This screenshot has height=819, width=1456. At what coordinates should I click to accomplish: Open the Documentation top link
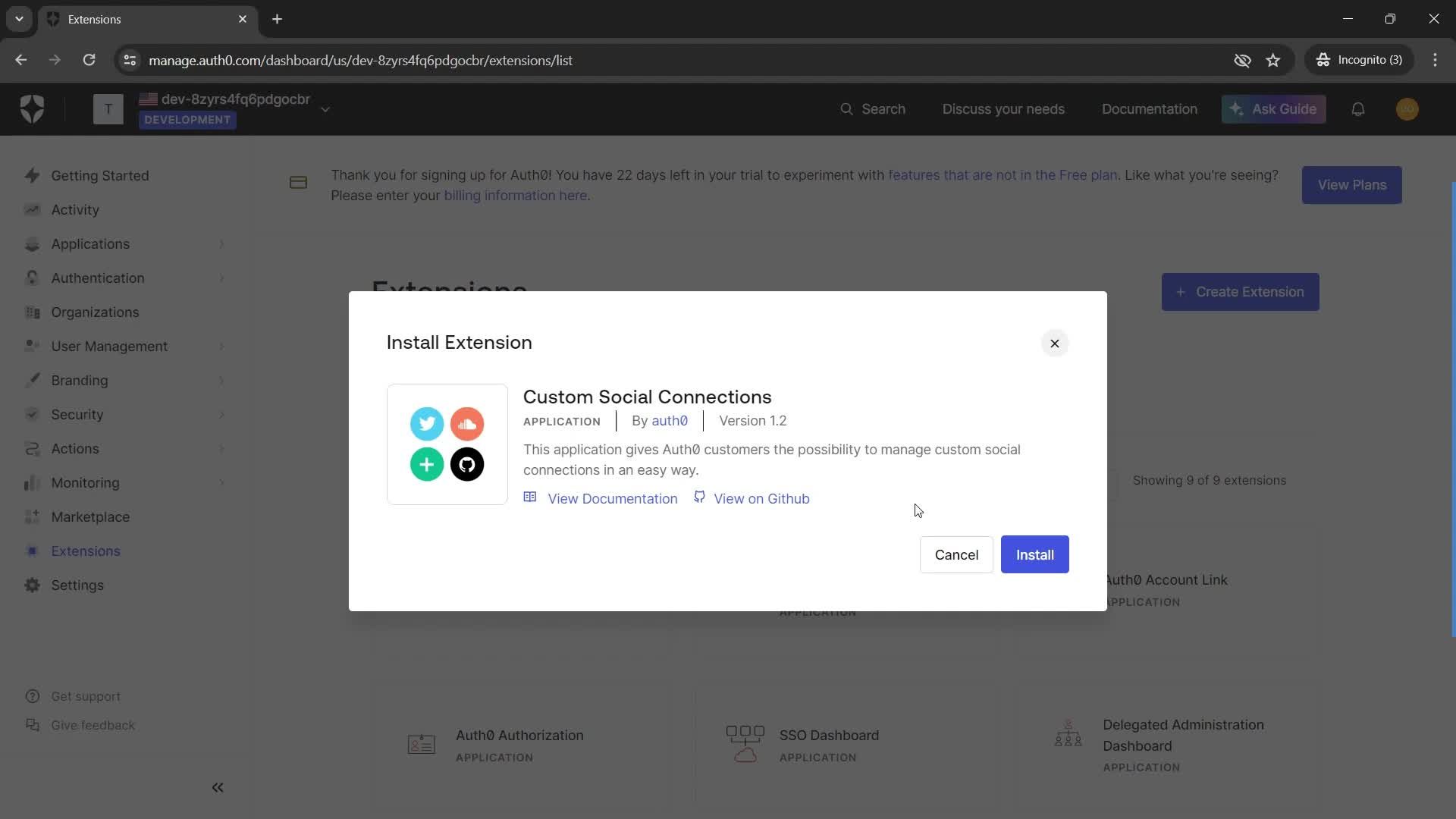click(1149, 109)
